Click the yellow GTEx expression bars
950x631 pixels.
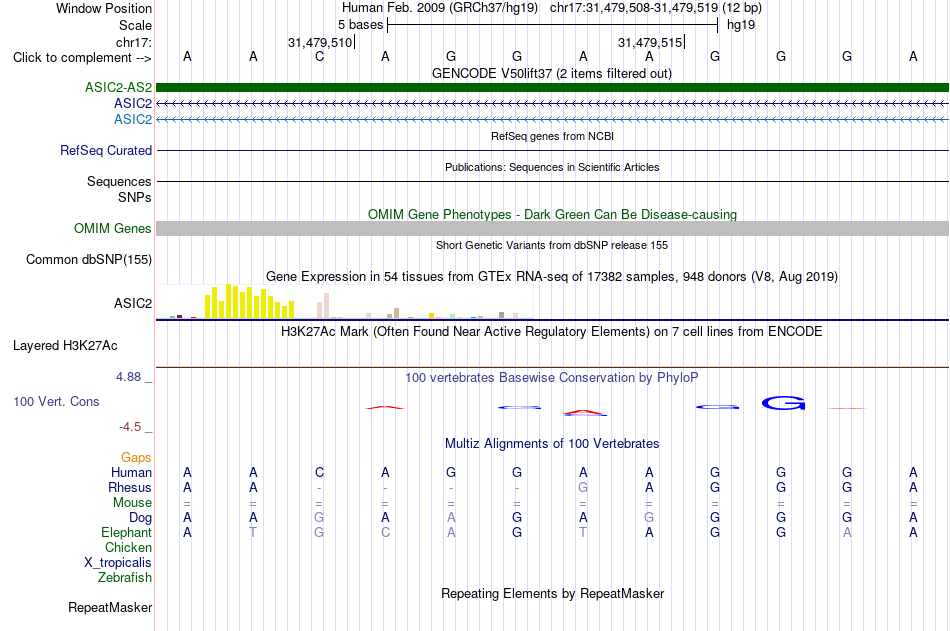[x=250, y=301]
